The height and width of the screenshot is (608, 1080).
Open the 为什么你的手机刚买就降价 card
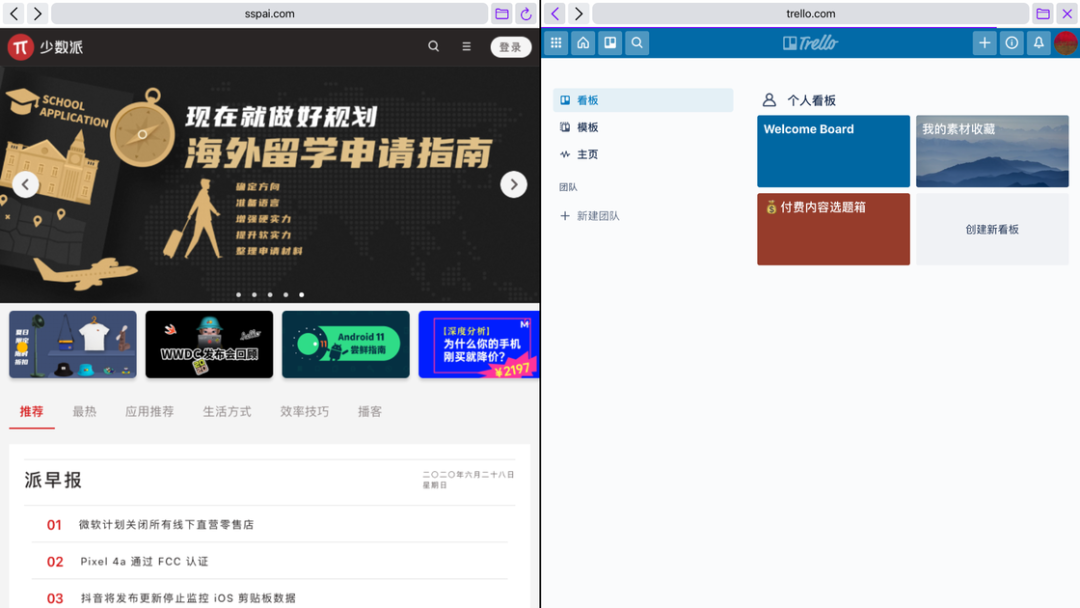pos(479,344)
